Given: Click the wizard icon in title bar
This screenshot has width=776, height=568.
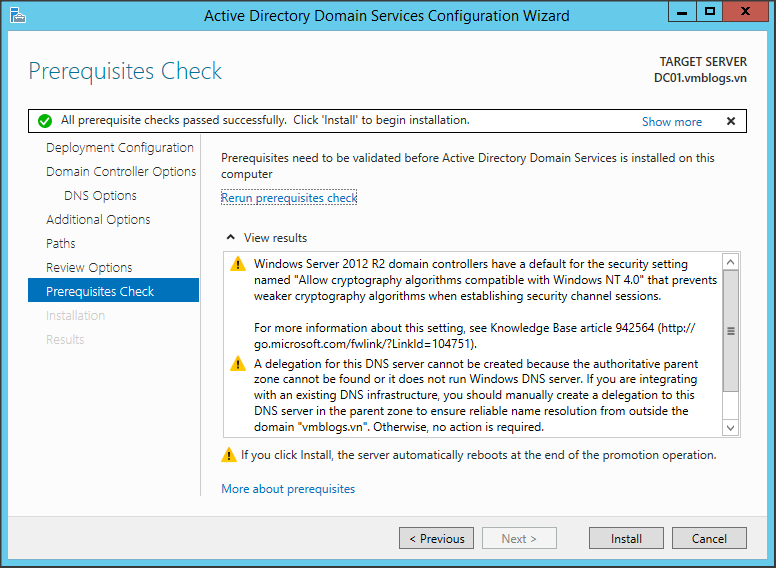Looking at the screenshot, I should coord(18,15).
